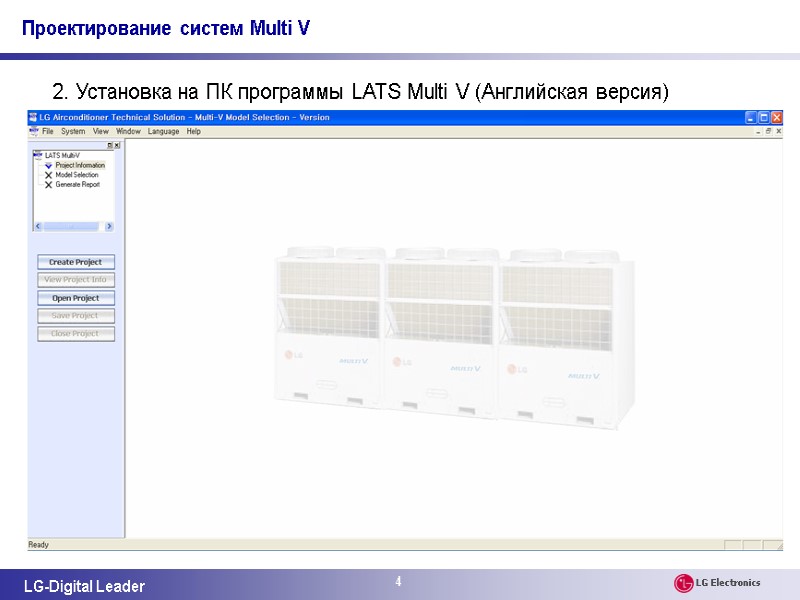Click the application icon in the title bar
The height and width of the screenshot is (600, 800).
point(32,116)
